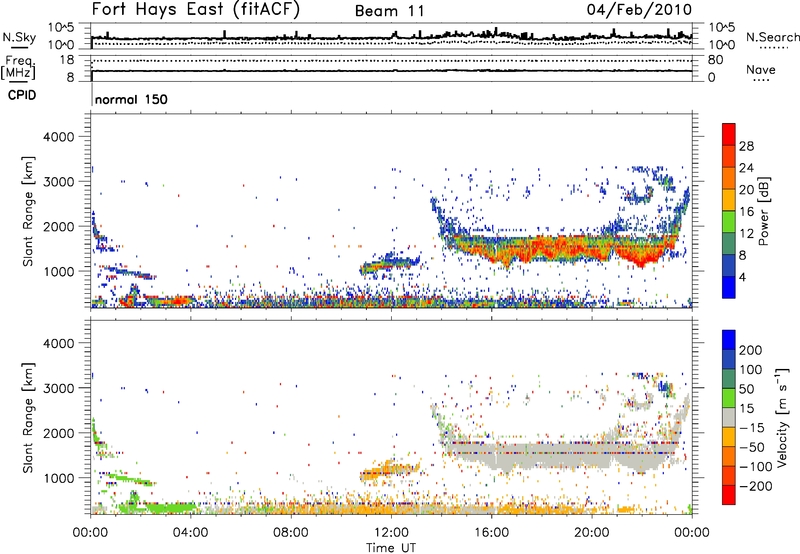
Task: Click the 'Slant Range [km]' label of power panel
Action: pos(28,211)
